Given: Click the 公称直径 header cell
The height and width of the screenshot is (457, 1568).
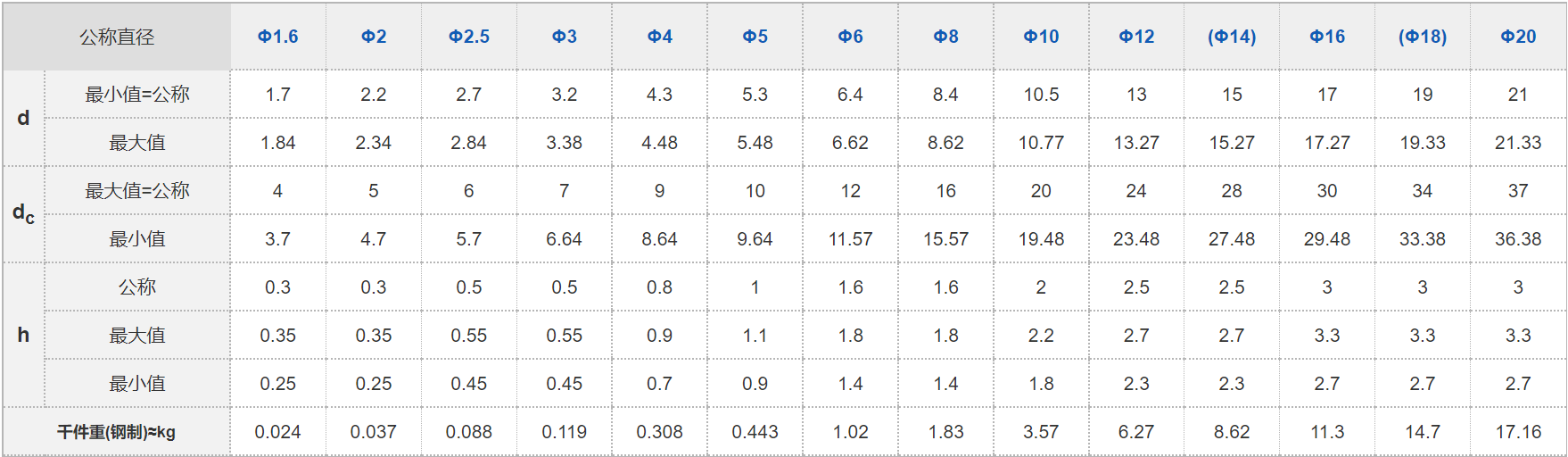Looking at the screenshot, I should (x=117, y=37).
